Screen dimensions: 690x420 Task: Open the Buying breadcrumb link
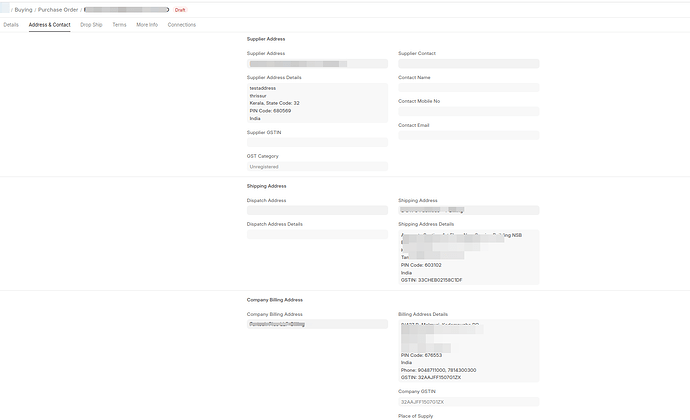coord(21,9)
